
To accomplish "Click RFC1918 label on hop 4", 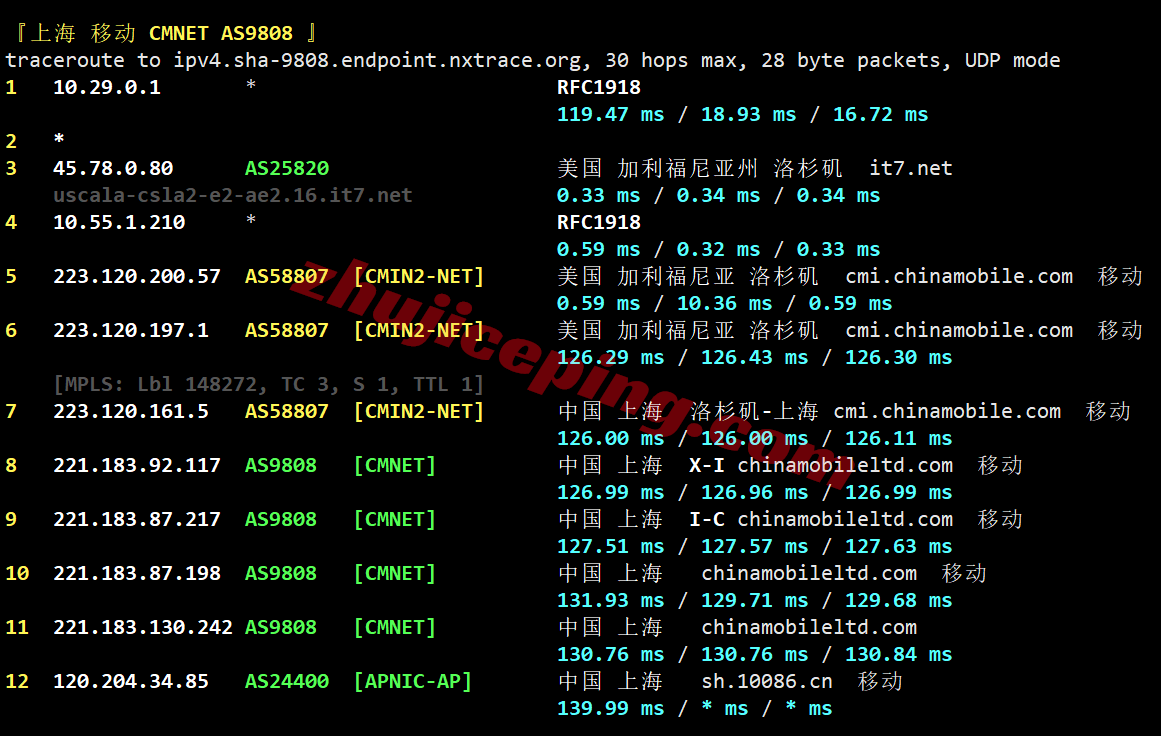I will (x=598, y=222).
